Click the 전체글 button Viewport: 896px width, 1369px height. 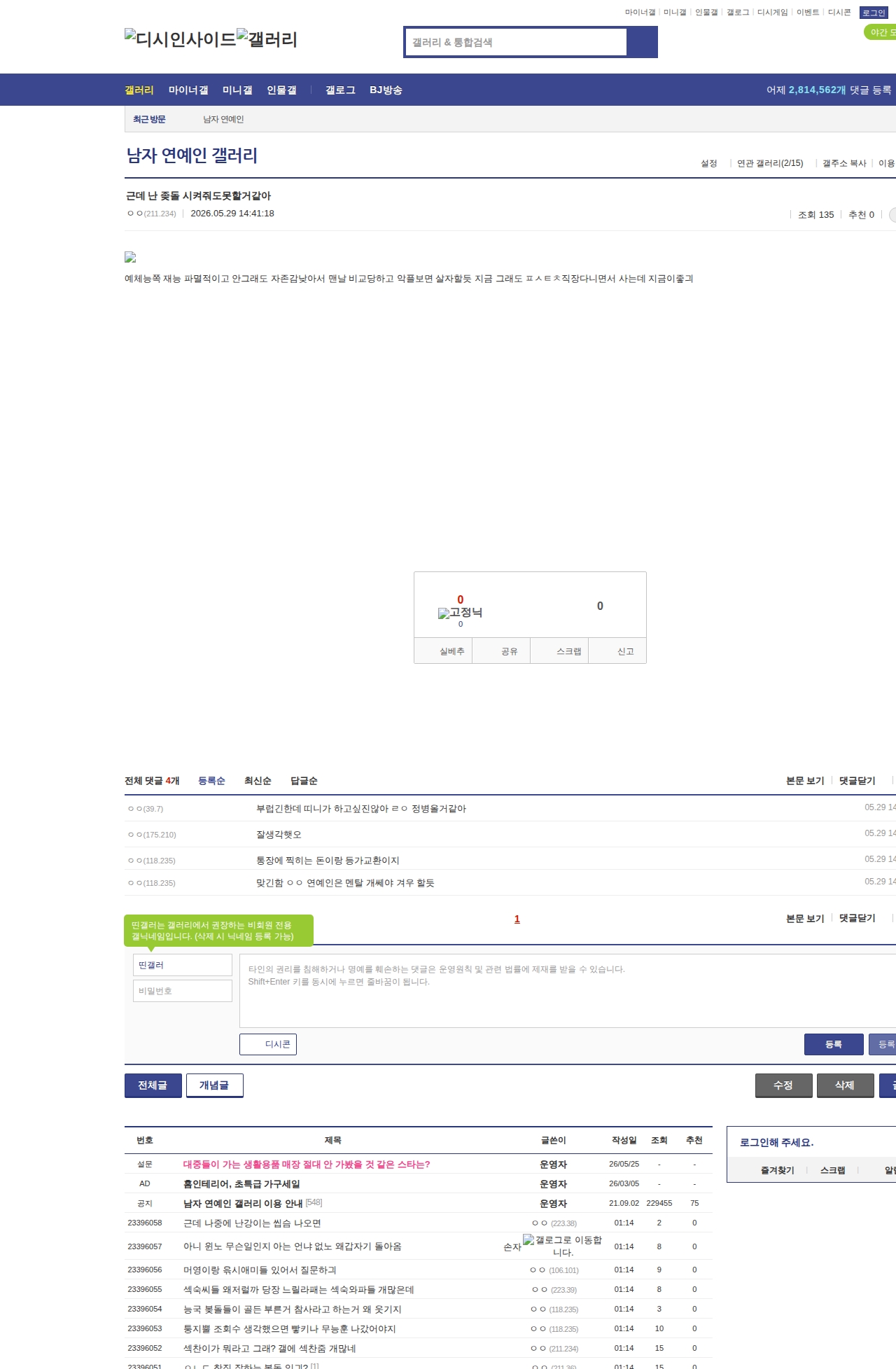click(153, 1085)
